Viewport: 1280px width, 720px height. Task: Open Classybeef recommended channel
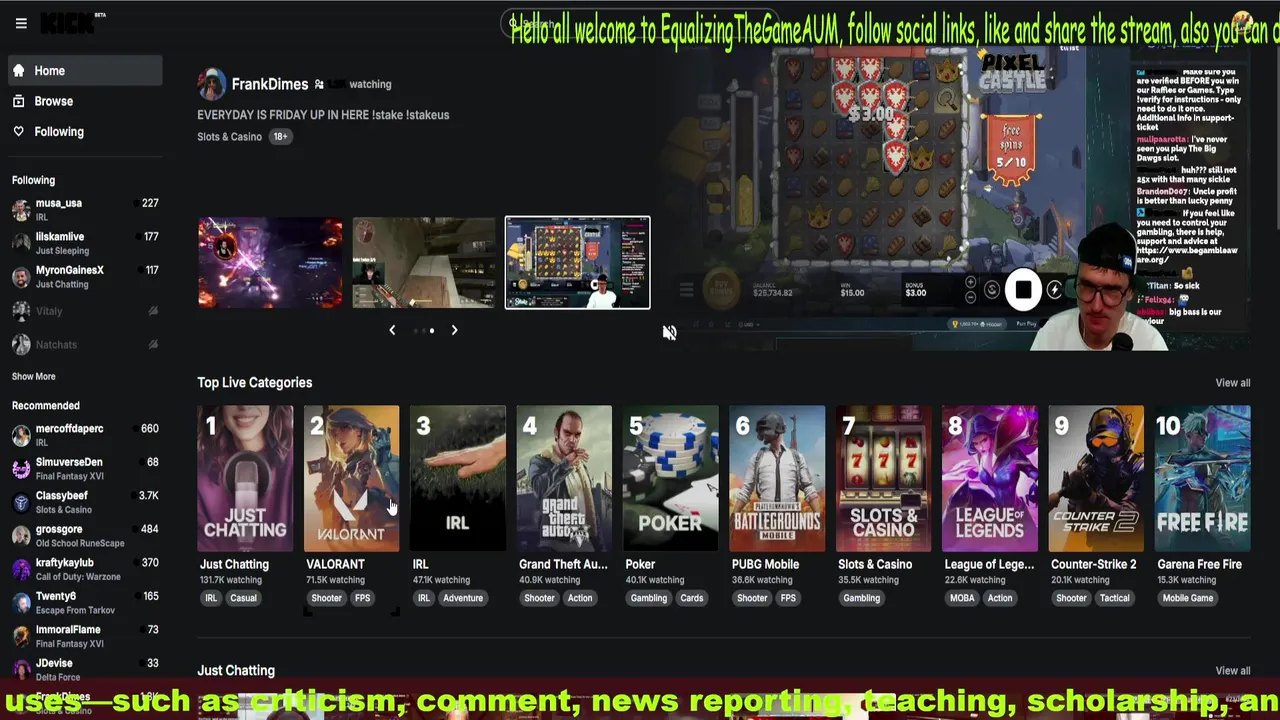84,501
